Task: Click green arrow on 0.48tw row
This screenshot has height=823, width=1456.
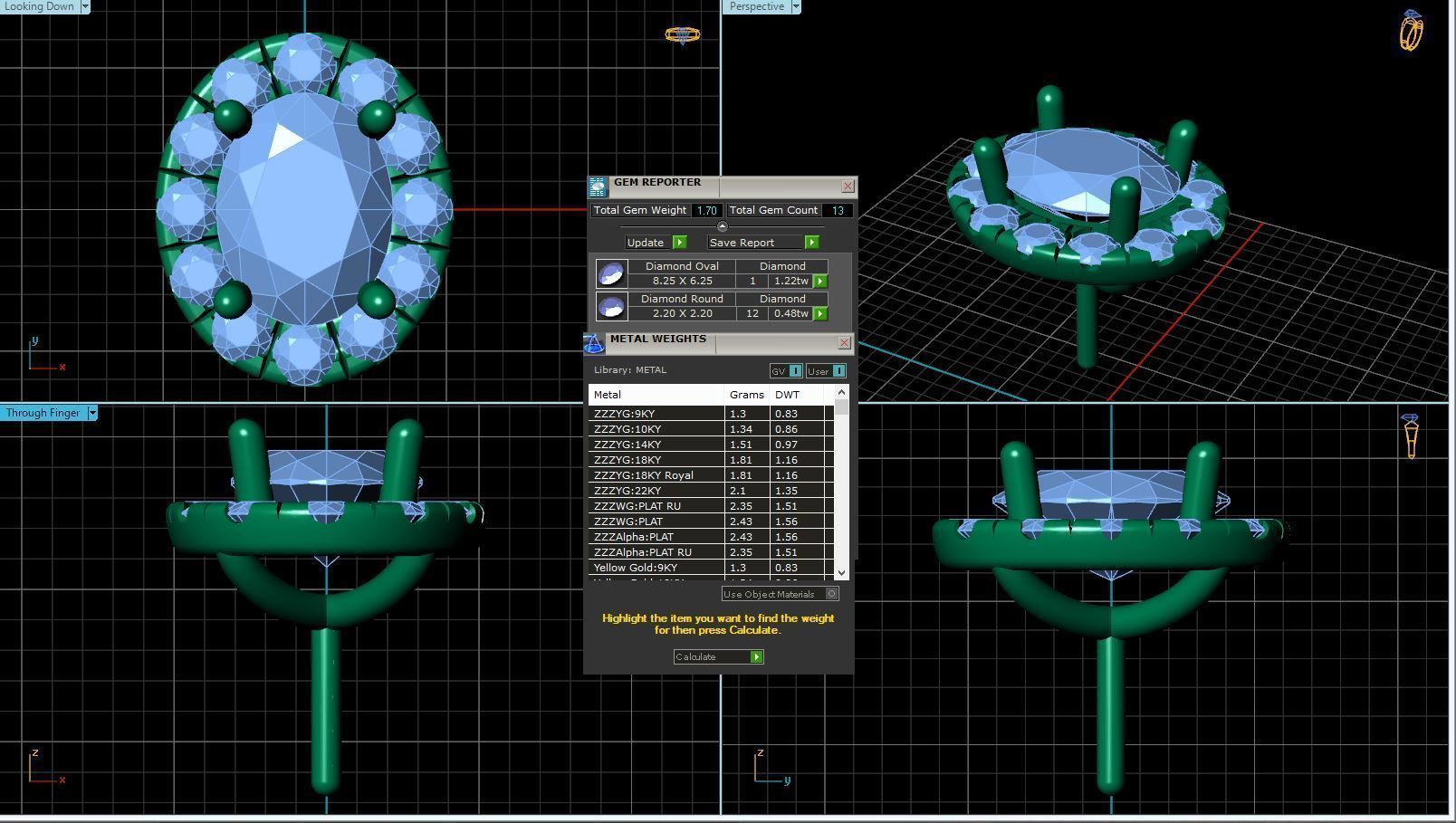Action: coord(820,314)
